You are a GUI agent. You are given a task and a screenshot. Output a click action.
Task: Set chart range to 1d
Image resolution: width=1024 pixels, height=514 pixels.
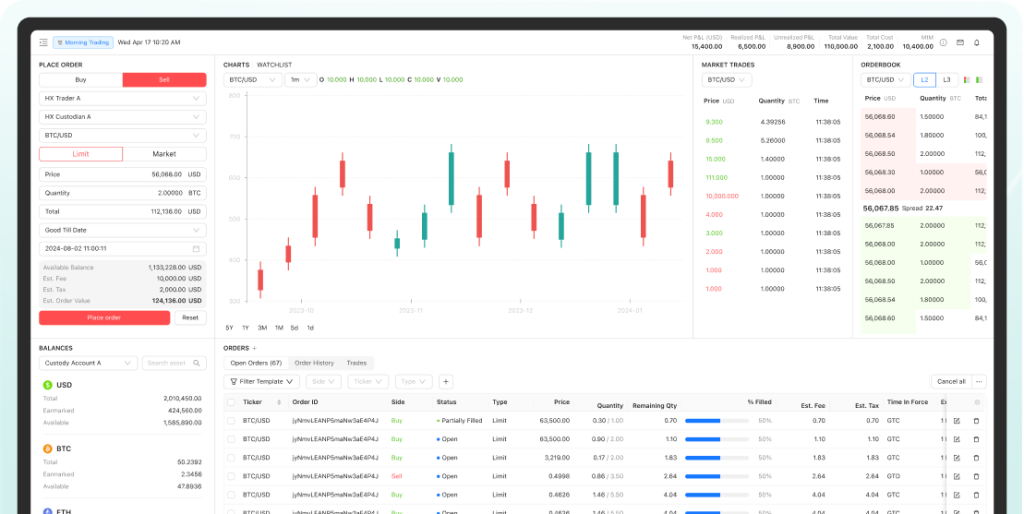[310, 328]
